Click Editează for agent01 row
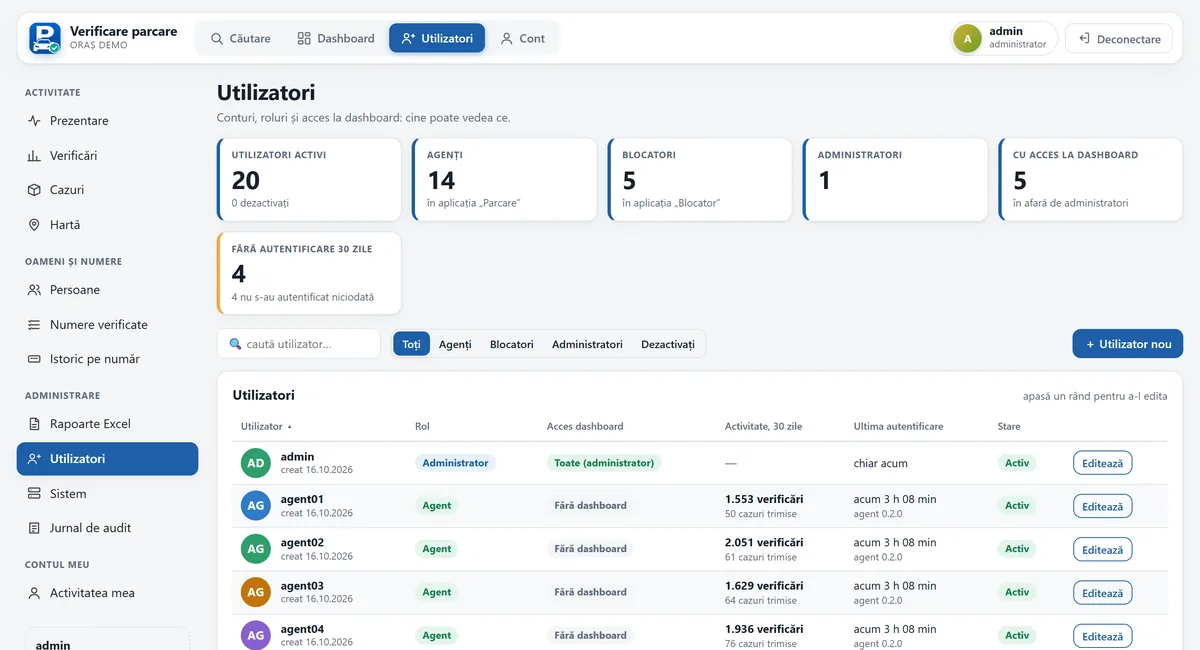1200x650 pixels. pyautogui.click(x=1103, y=506)
